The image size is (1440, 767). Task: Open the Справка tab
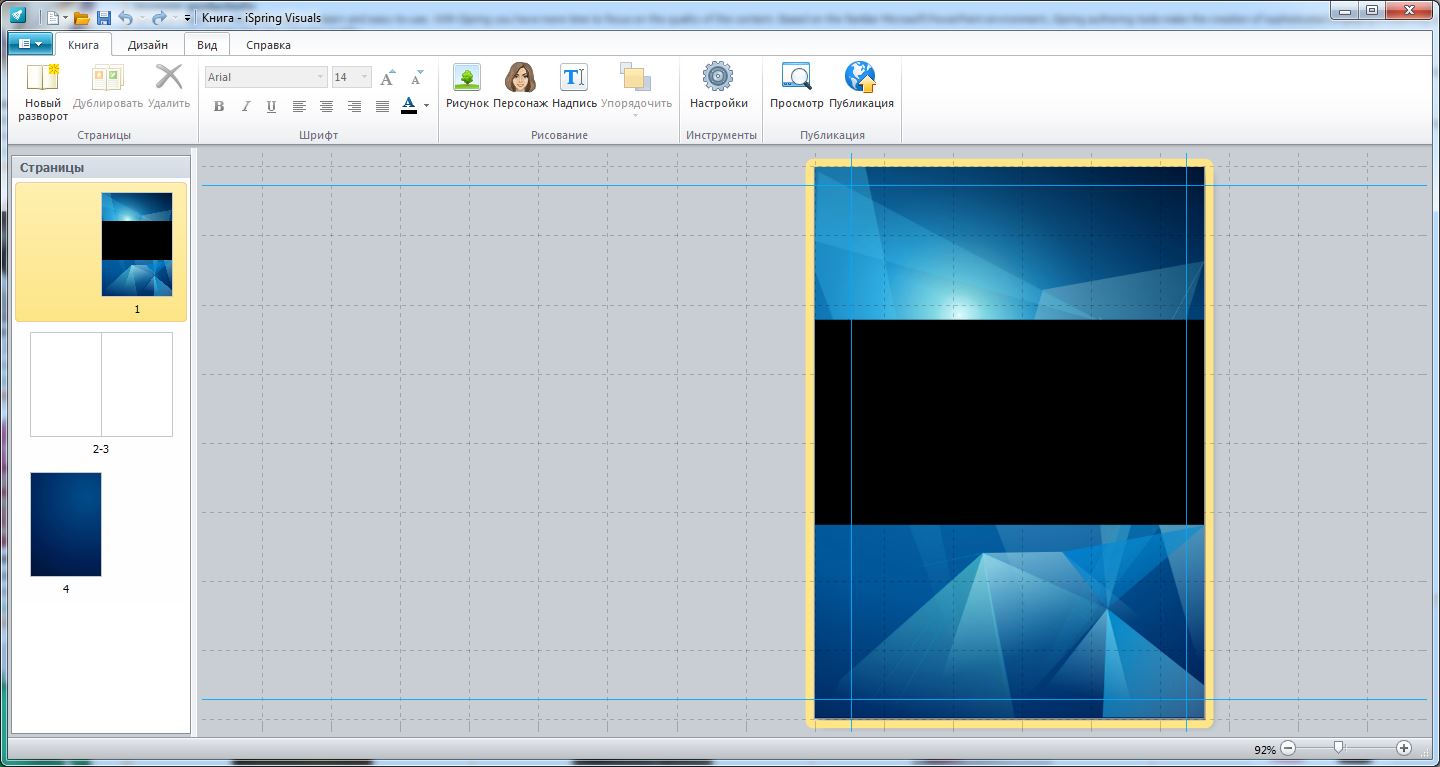[268, 45]
